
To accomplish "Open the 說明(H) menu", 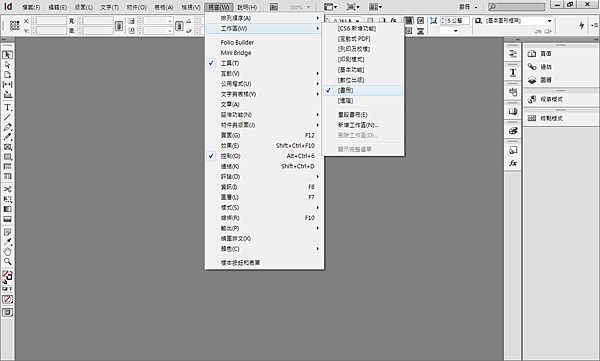I will (247, 7).
